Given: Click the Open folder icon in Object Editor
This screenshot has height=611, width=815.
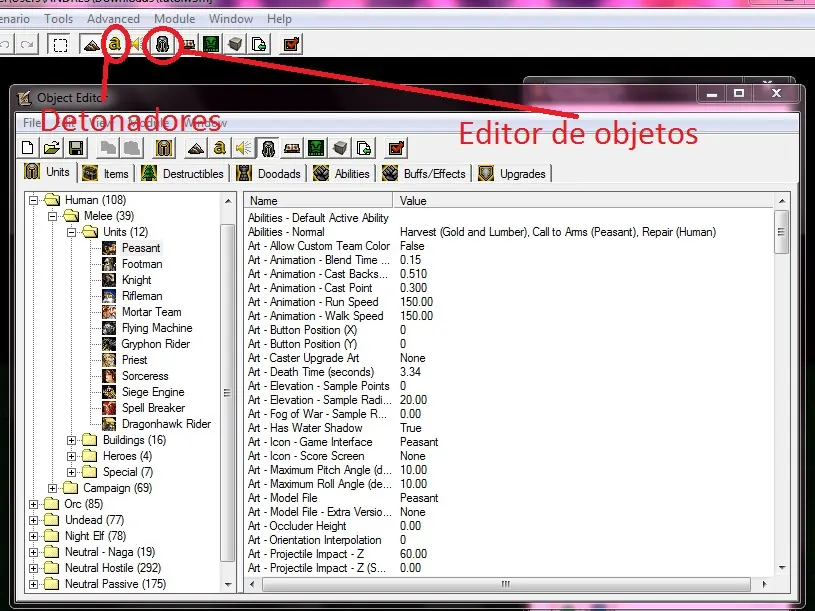Looking at the screenshot, I should click(x=52, y=149).
